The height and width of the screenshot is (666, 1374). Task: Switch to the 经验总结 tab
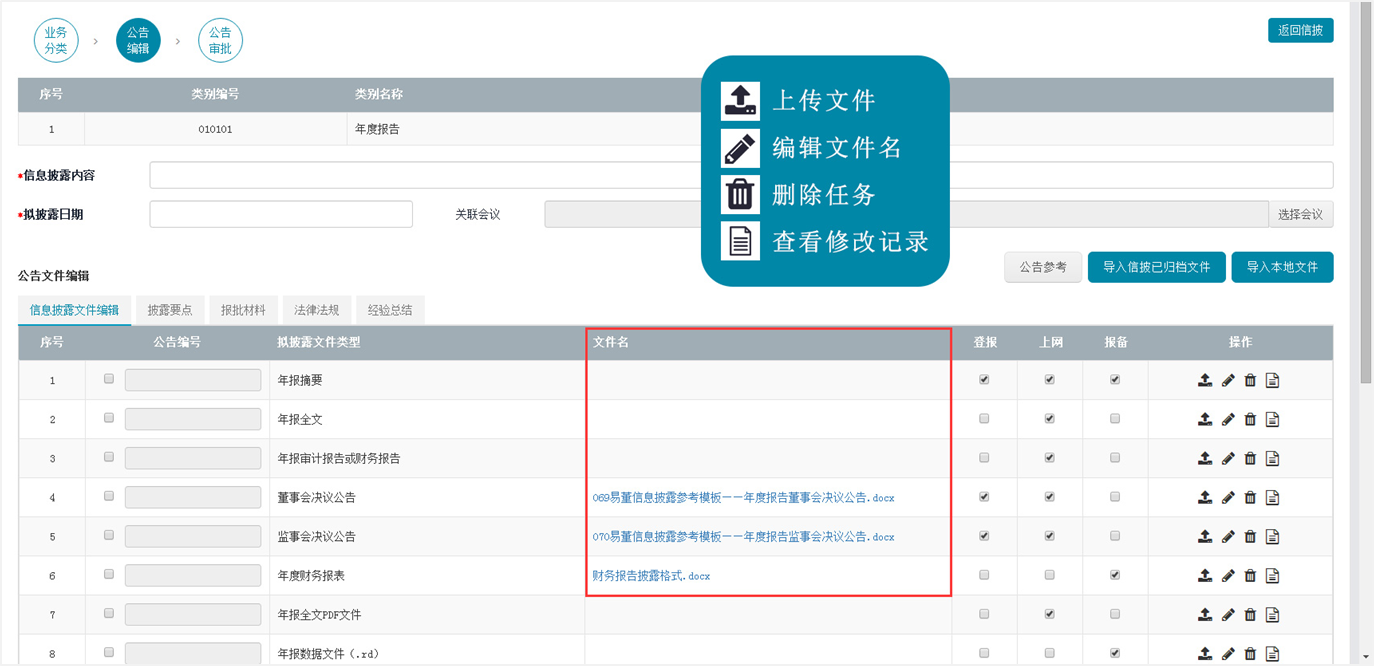(x=390, y=310)
